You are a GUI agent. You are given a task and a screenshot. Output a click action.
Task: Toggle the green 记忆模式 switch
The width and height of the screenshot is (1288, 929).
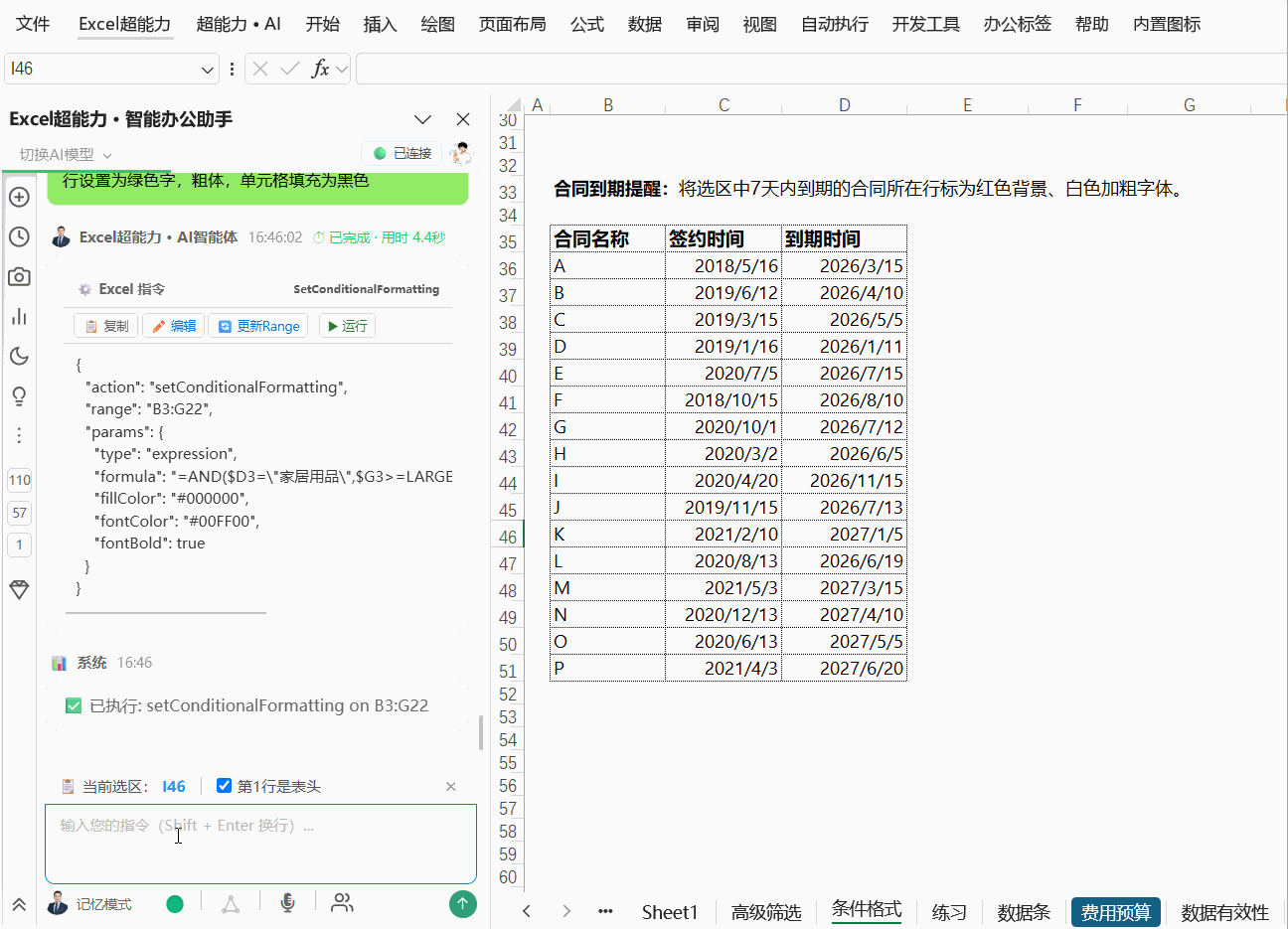175,903
